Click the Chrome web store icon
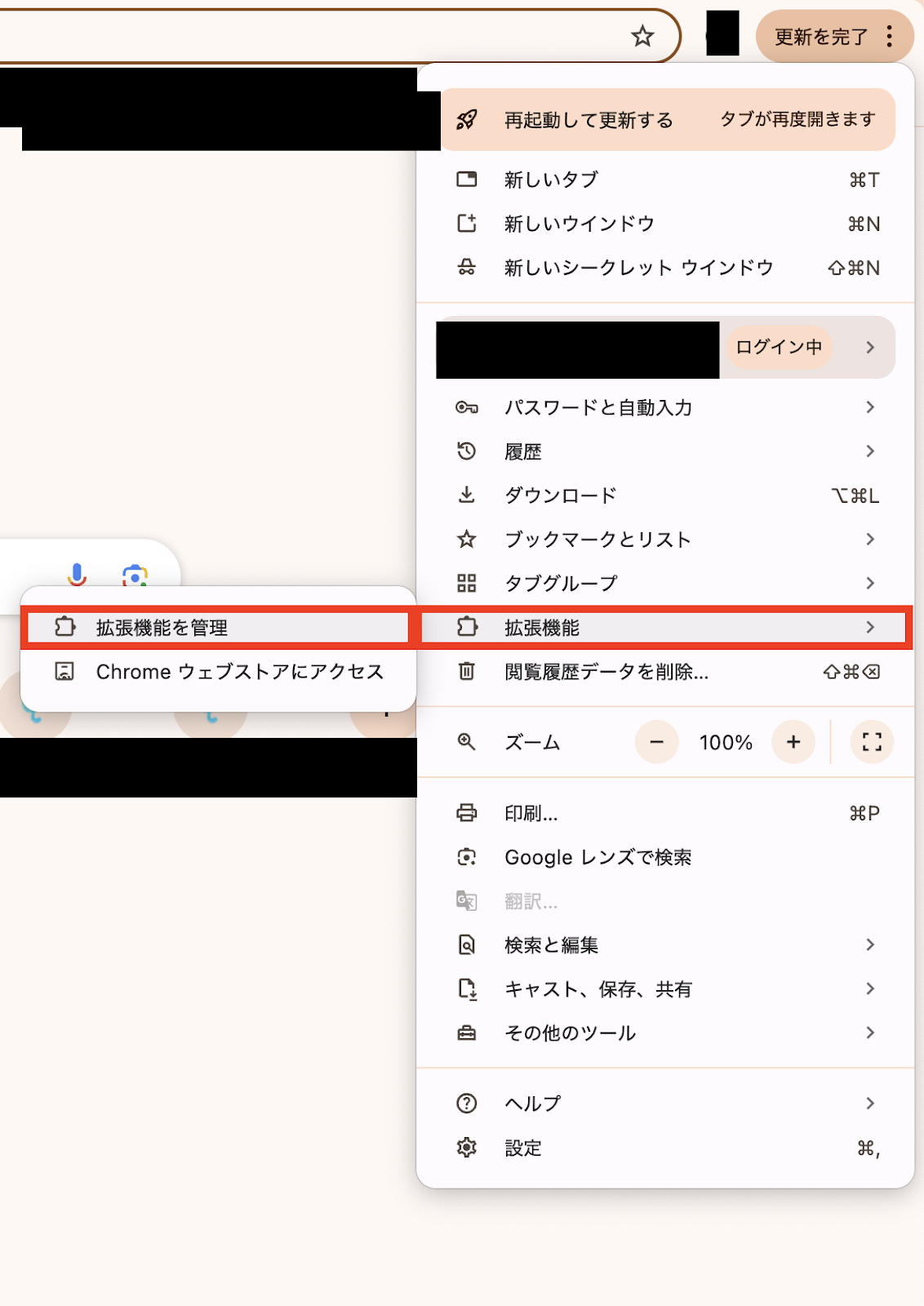This screenshot has width=924, height=1306. [x=64, y=671]
